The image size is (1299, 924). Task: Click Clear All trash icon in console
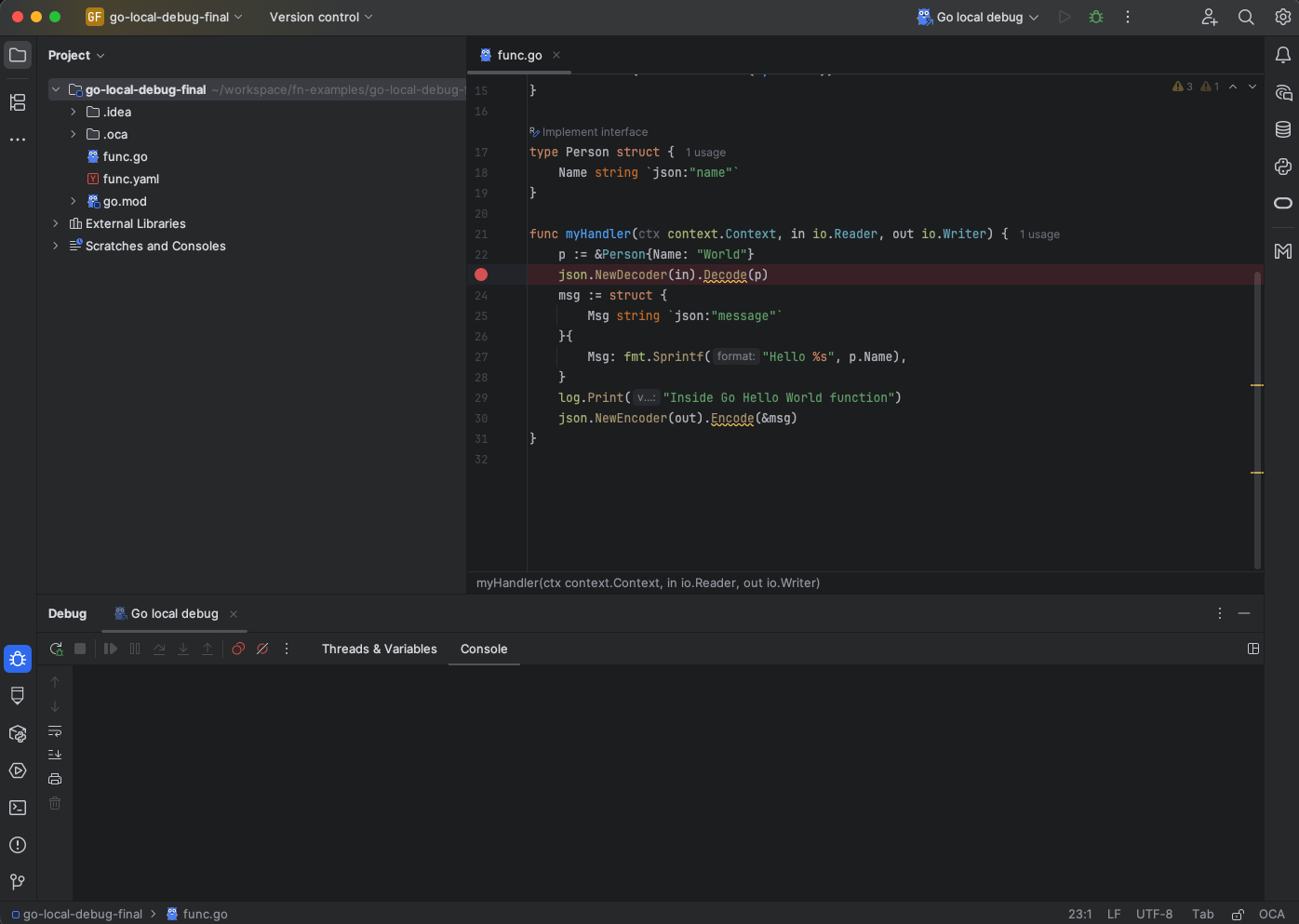[x=55, y=803]
